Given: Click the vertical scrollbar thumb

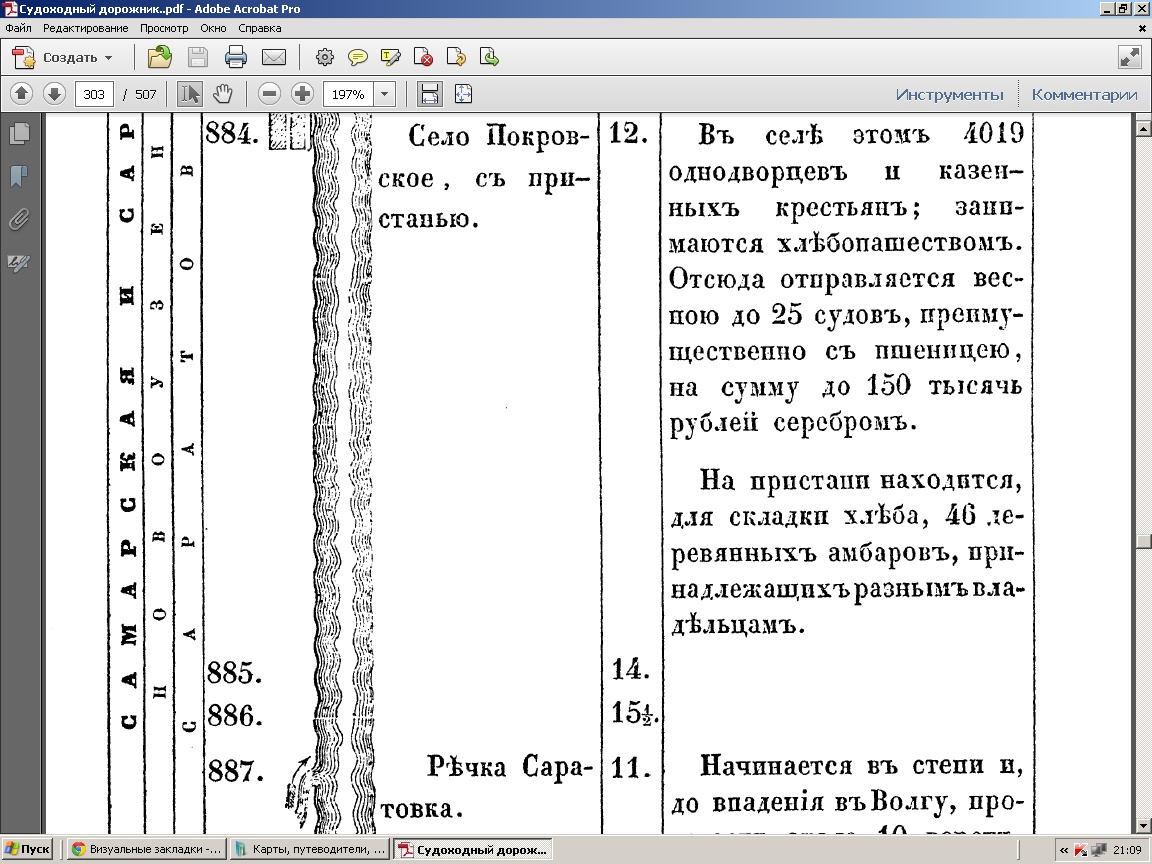Looking at the screenshot, I should (x=1143, y=541).
